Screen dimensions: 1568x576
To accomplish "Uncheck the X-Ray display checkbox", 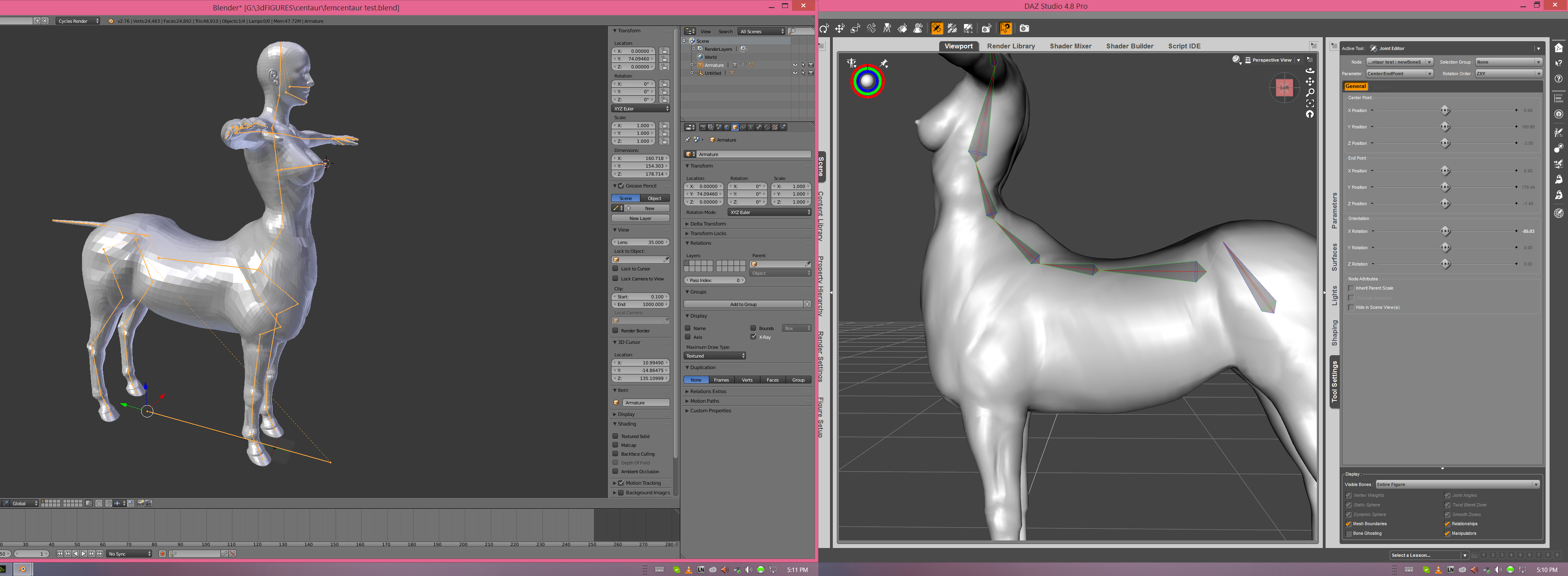I will pyautogui.click(x=753, y=337).
